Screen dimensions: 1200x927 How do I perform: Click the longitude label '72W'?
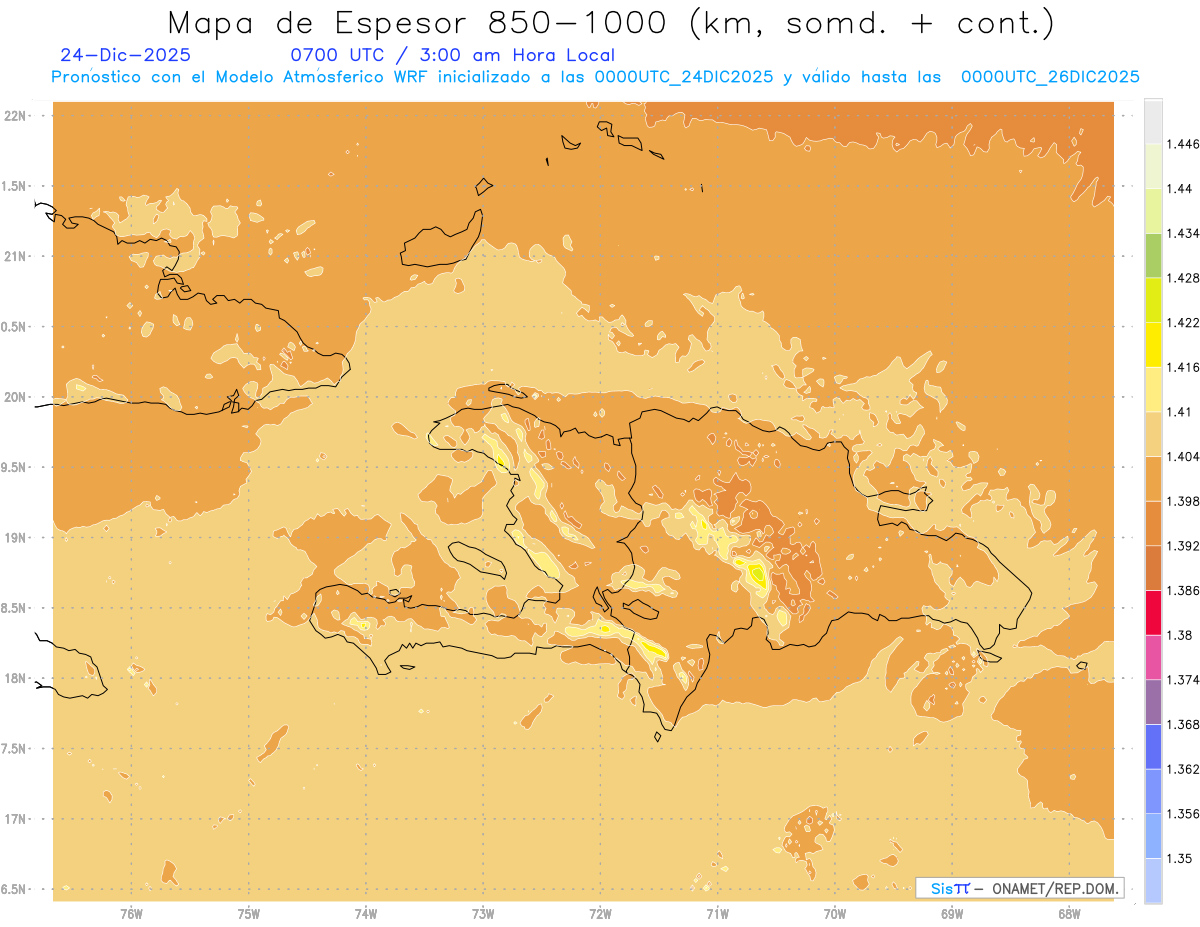click(600, 913)
